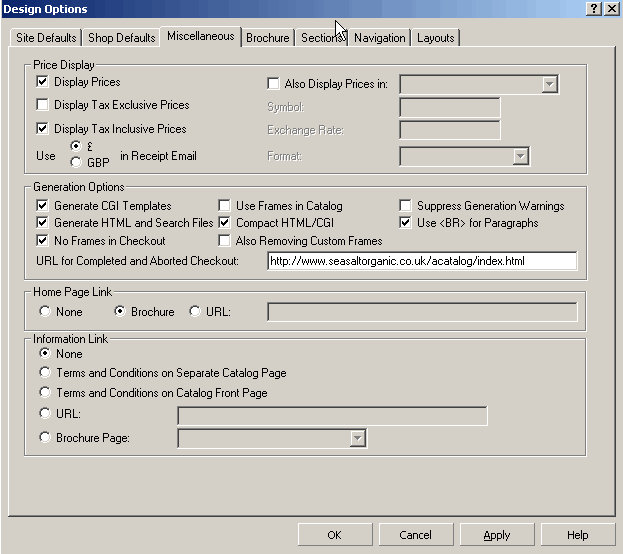Expand the Brochure Page dropdown
The height and width of the screenshot is (554, 623).
(x=357, y=438)
